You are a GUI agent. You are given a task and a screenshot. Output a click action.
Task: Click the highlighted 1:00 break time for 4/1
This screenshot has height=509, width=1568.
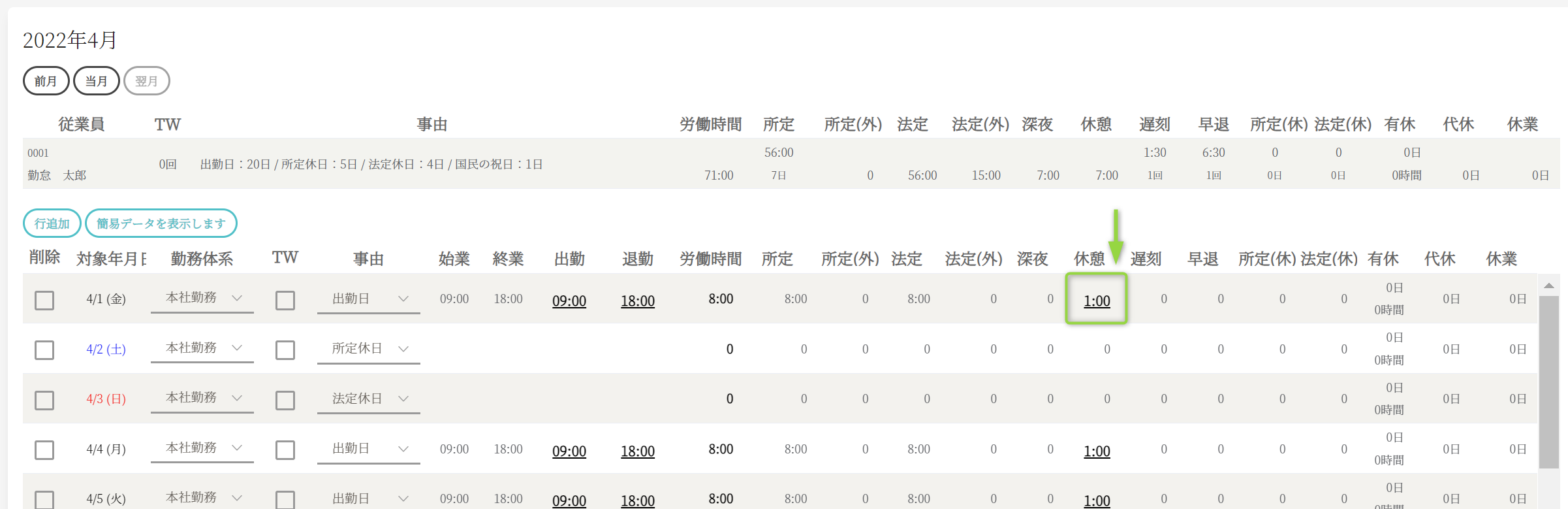coord(1097,301)
